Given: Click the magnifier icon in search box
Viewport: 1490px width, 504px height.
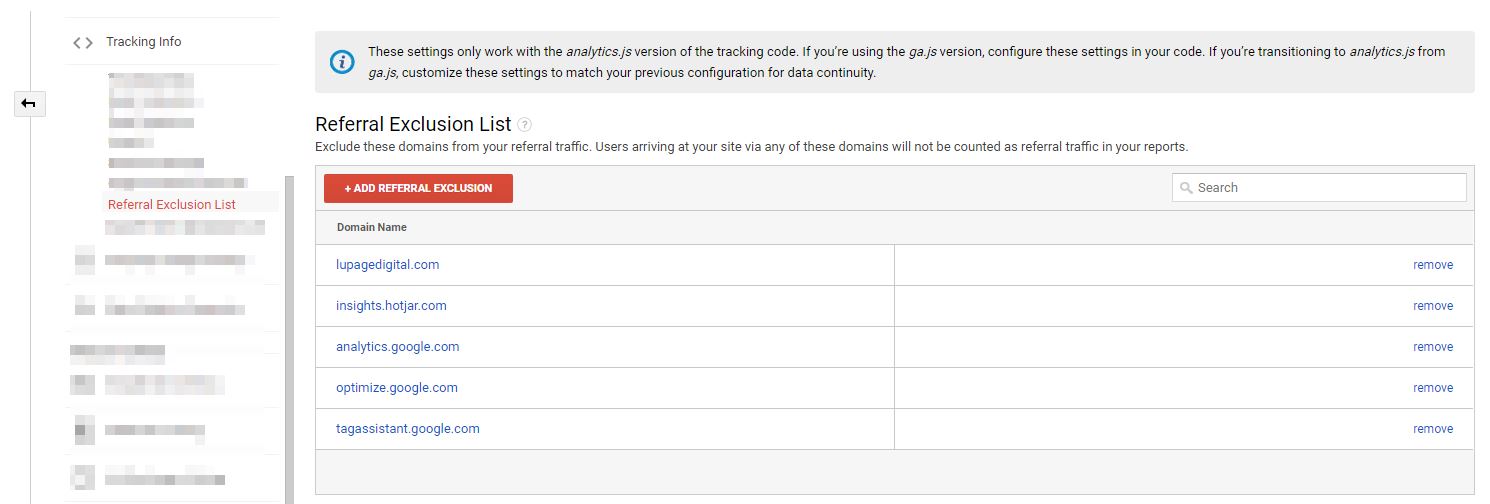Looking at the screenshot, I should click(x=1186, y=188).
